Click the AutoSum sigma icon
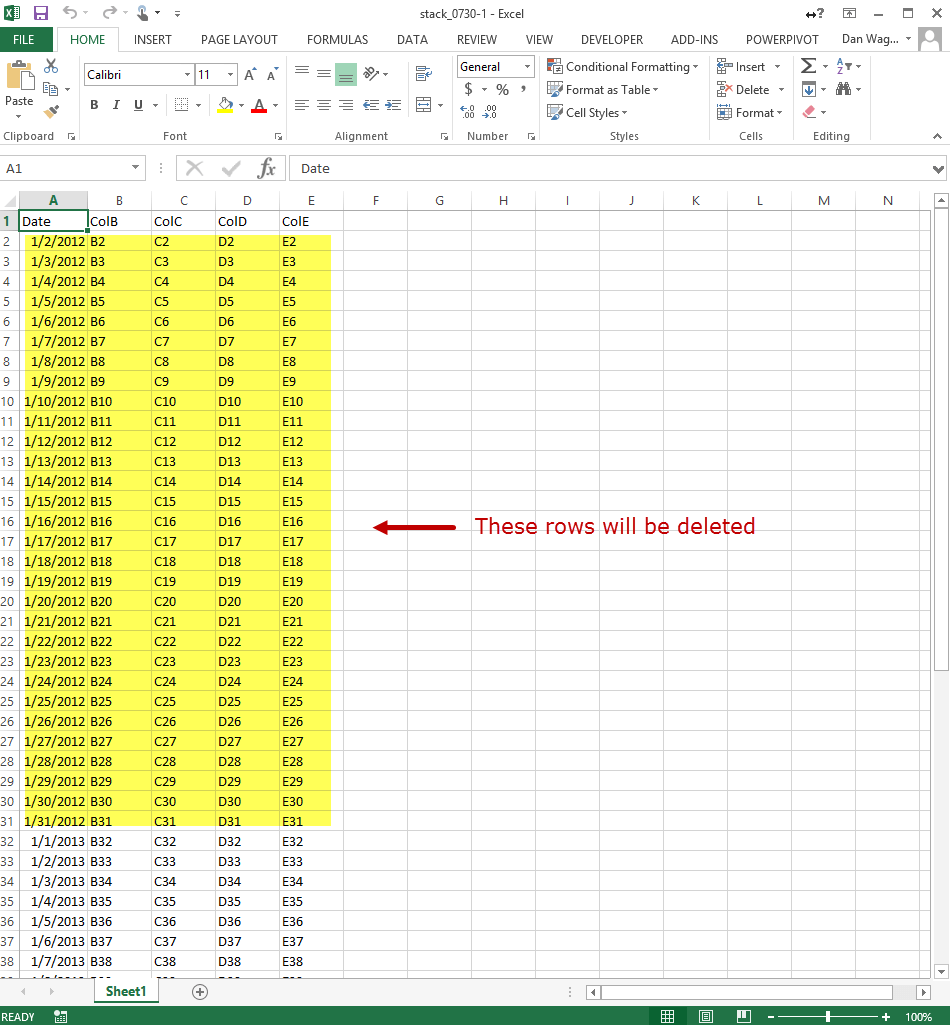Image resolution: width=950 pixels, height=1025 pixels. pyautogui.click(x=809, y=66)
